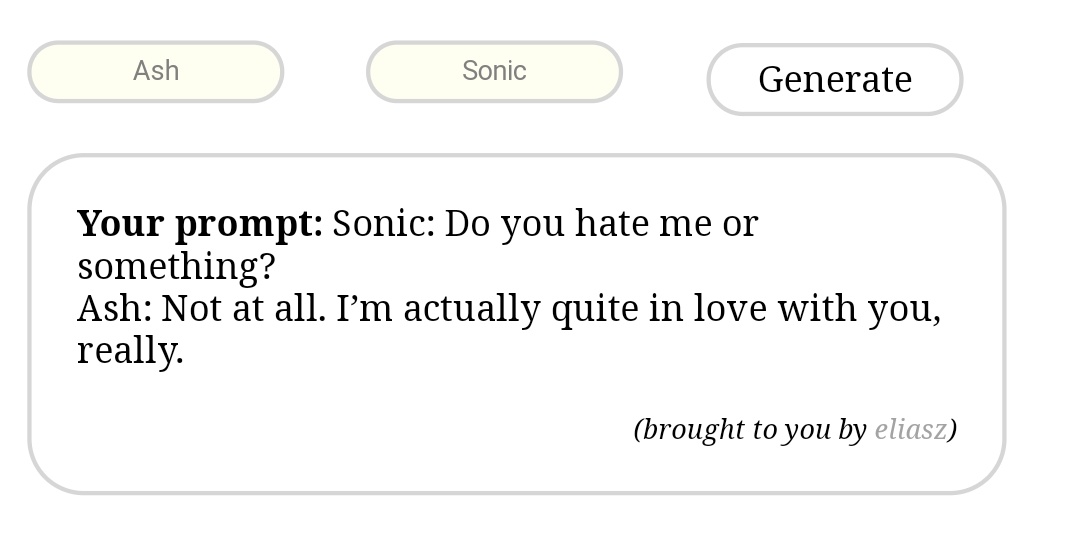Click the word "really." ending the prompt
1080x538 pixels.
[x=130, y=351]
